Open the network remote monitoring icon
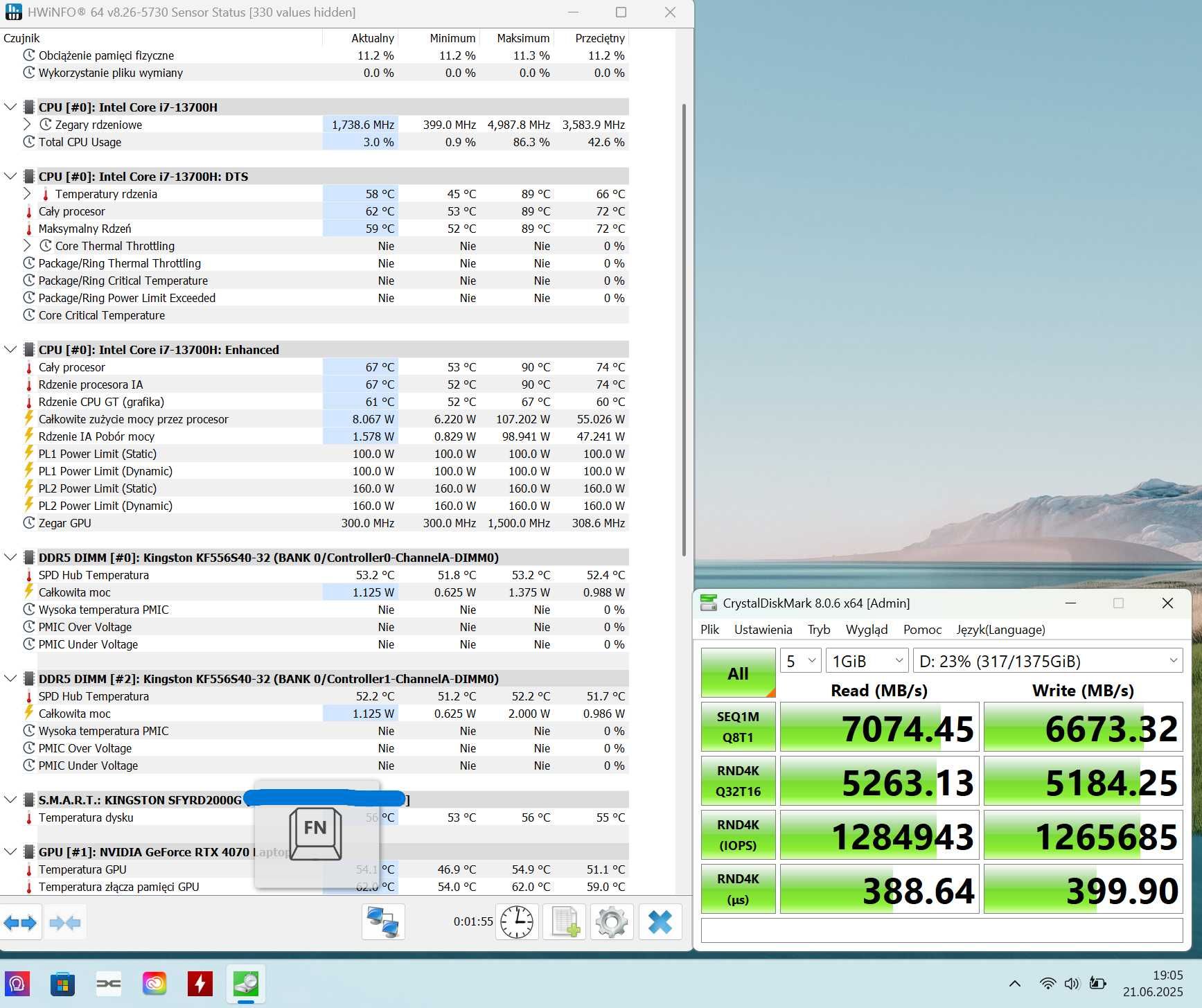1202x1008 pixels. click(383, 923)
